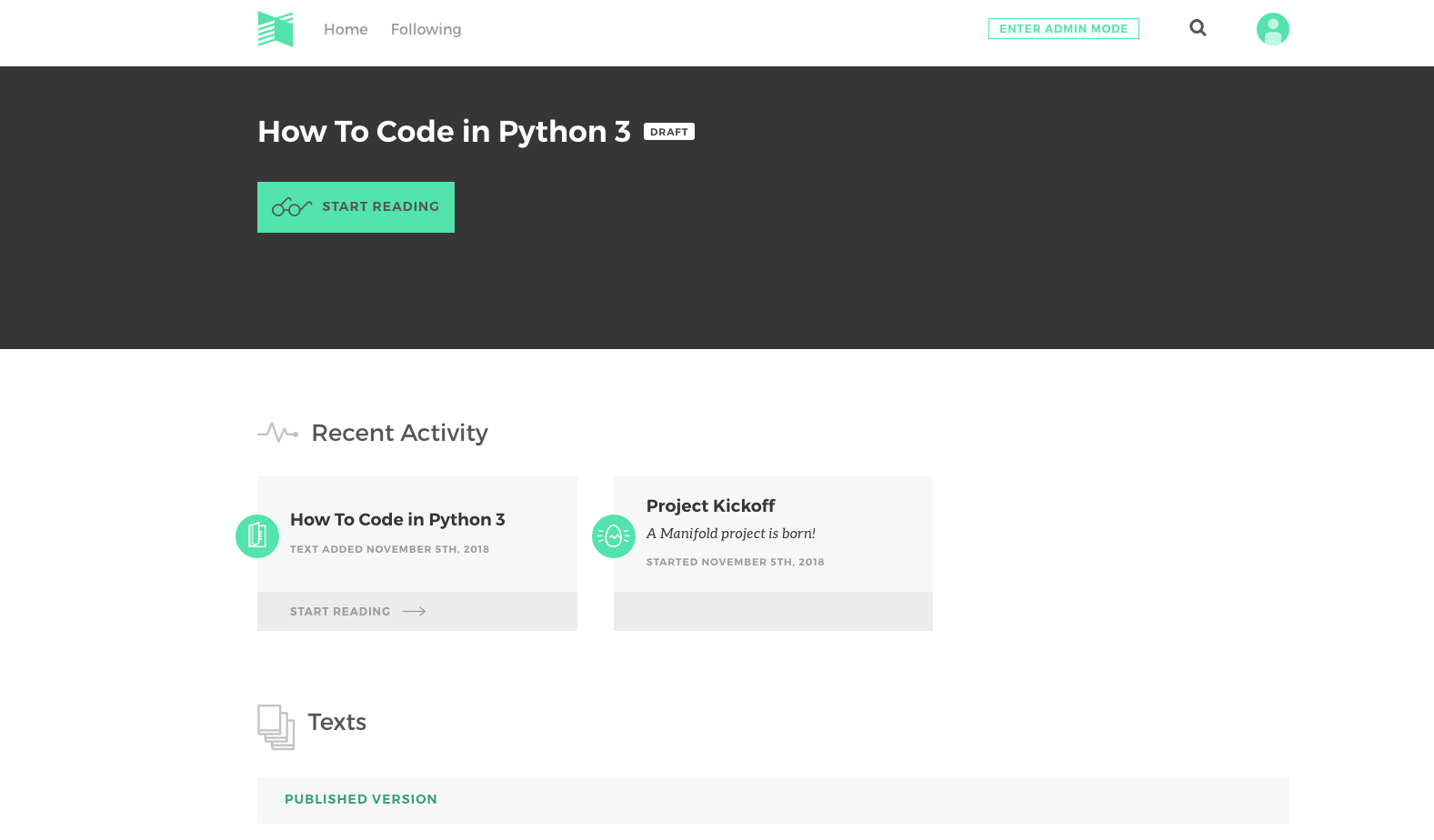
Task: Click the arrow beside Start Reading link
Action: pos(414,612)
